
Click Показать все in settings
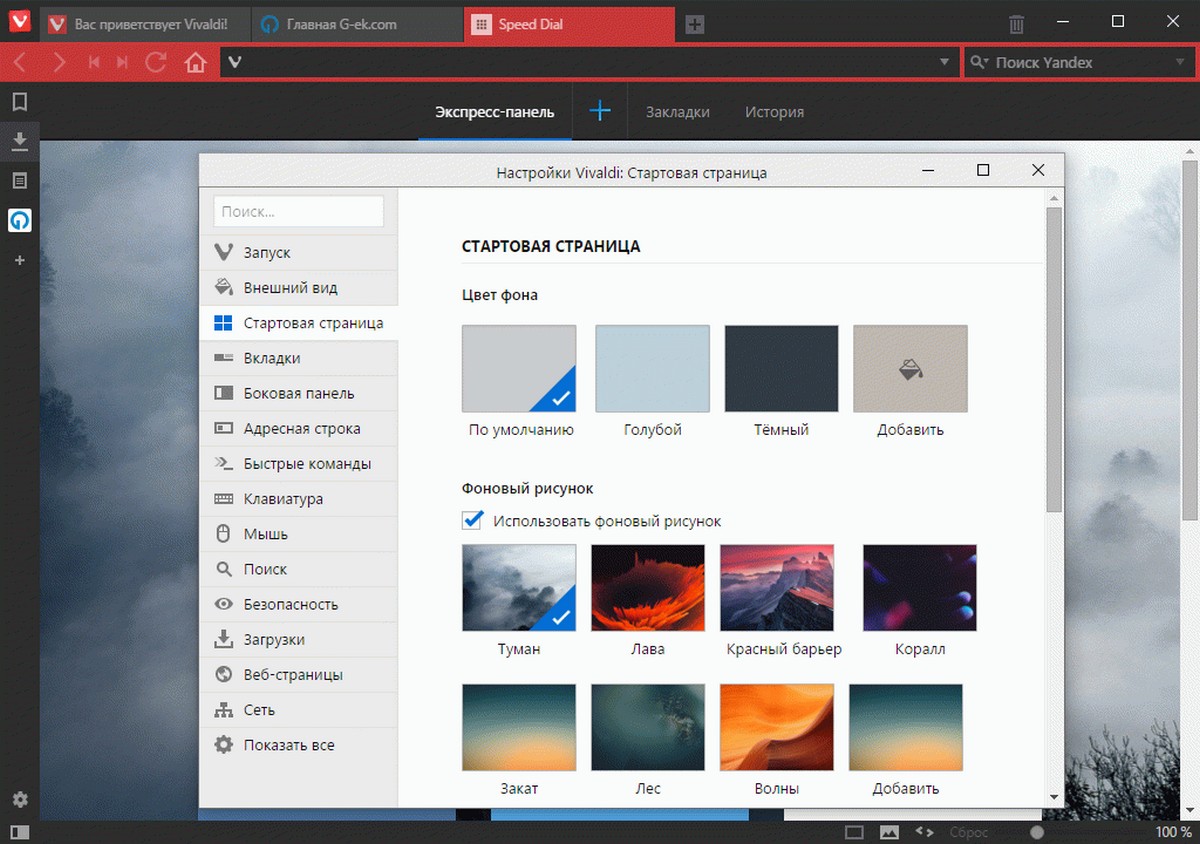coord(299,745)
